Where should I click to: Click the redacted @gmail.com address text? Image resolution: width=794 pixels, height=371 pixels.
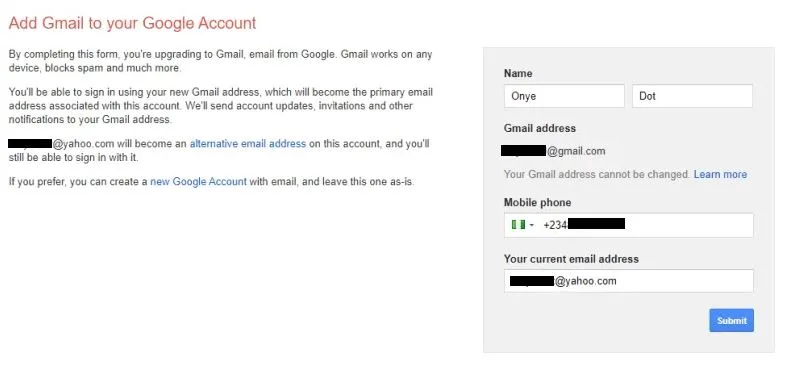coord(553,151)
